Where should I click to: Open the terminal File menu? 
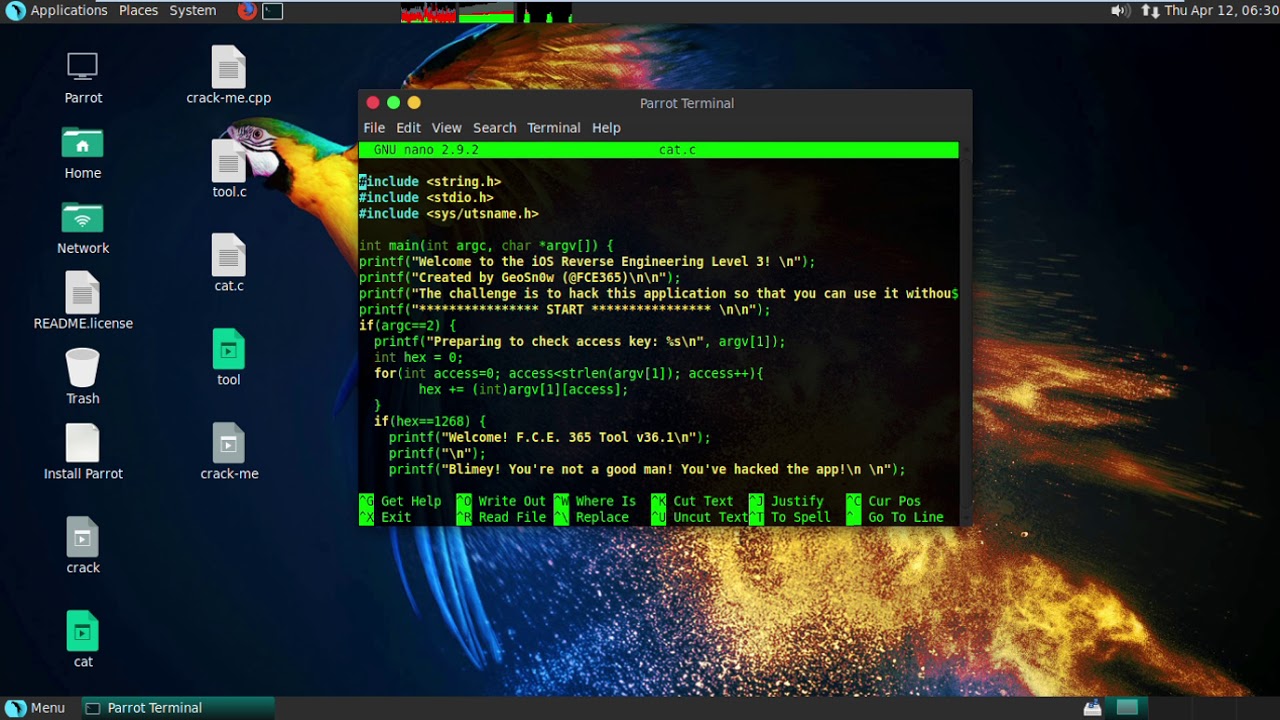pyautogui.click(x=374, y=128)
